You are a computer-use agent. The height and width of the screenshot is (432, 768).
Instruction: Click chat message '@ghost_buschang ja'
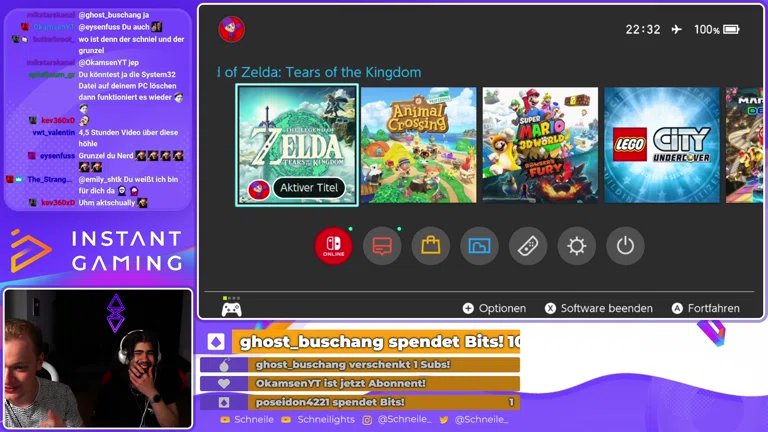114,15
